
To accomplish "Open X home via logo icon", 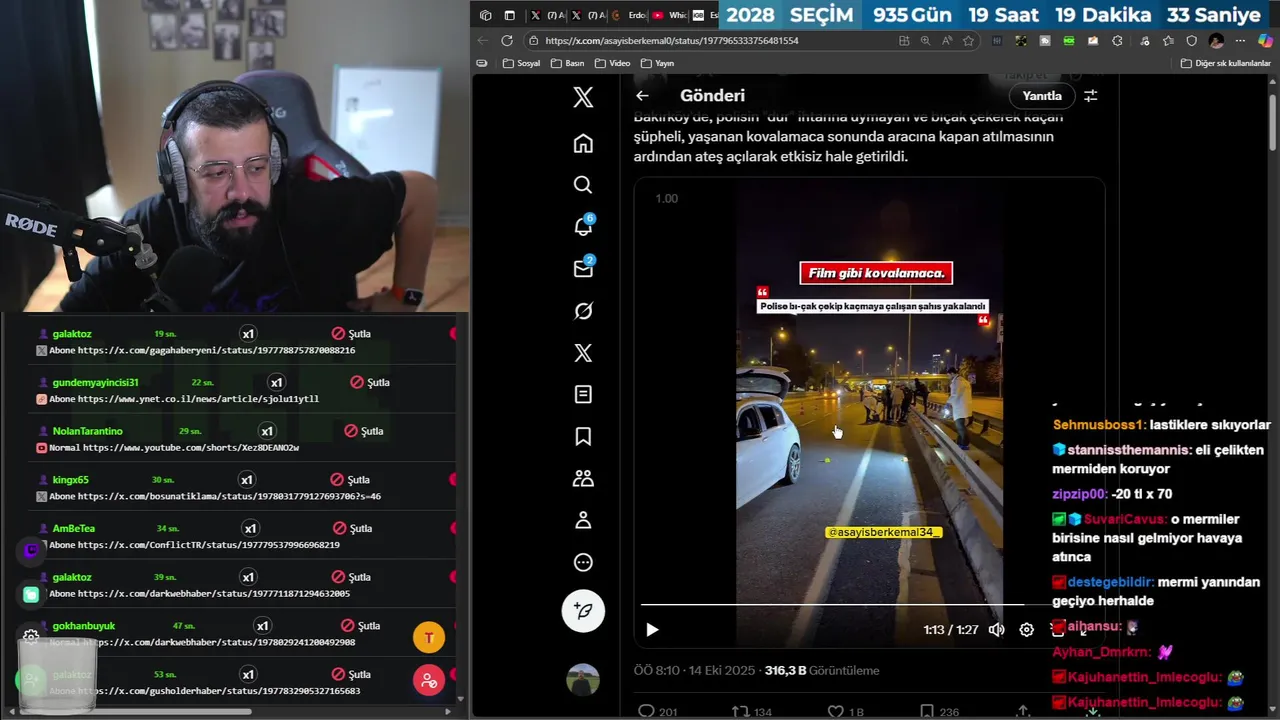I will (583, 97).
